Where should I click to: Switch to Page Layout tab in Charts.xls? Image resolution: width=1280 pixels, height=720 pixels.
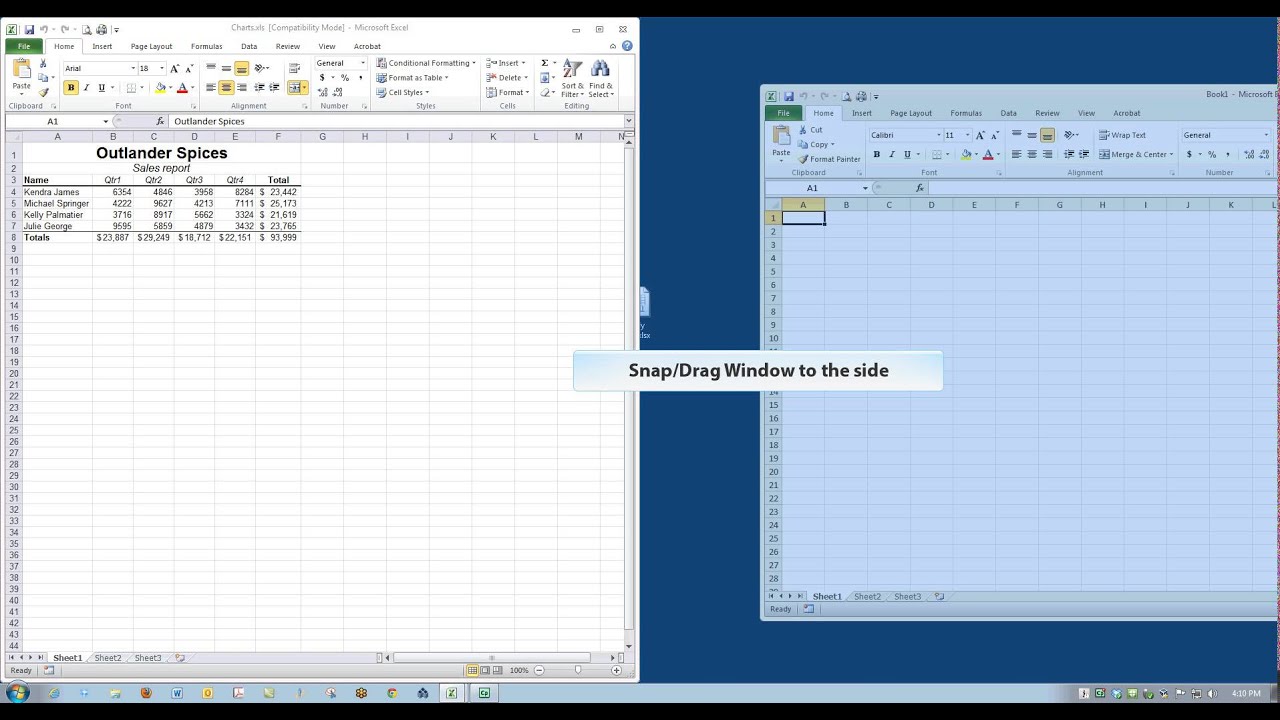(x=151, y=46)
